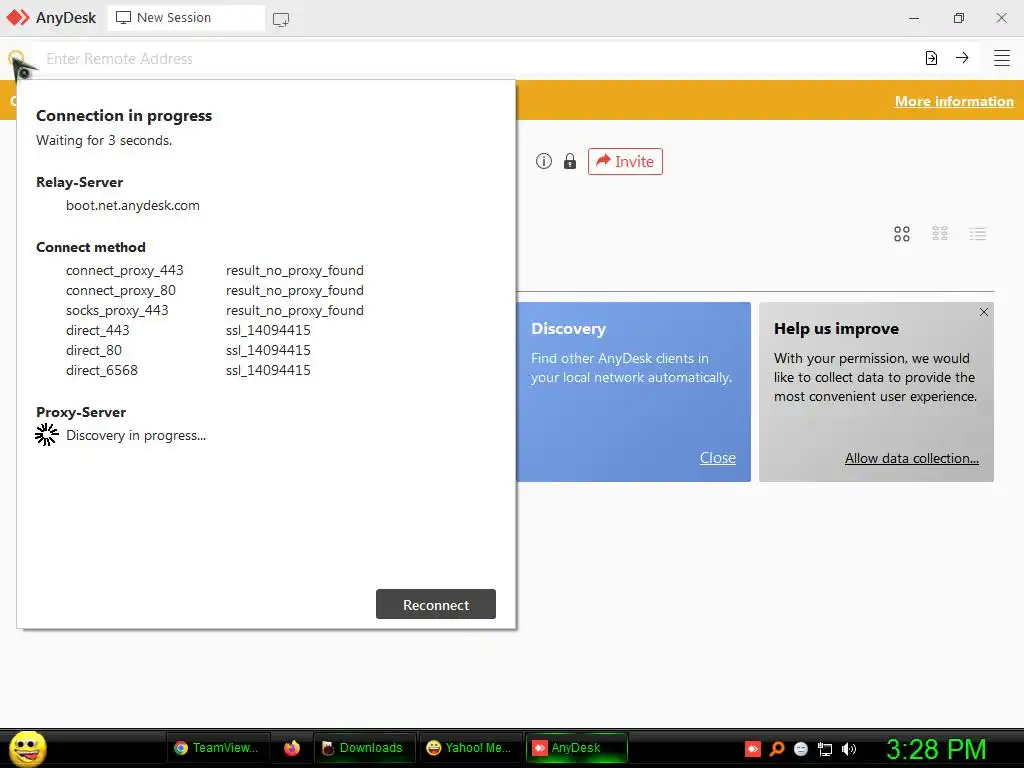
Task: Click the direct_6568 entry
Action: click(x=102, y=370)
